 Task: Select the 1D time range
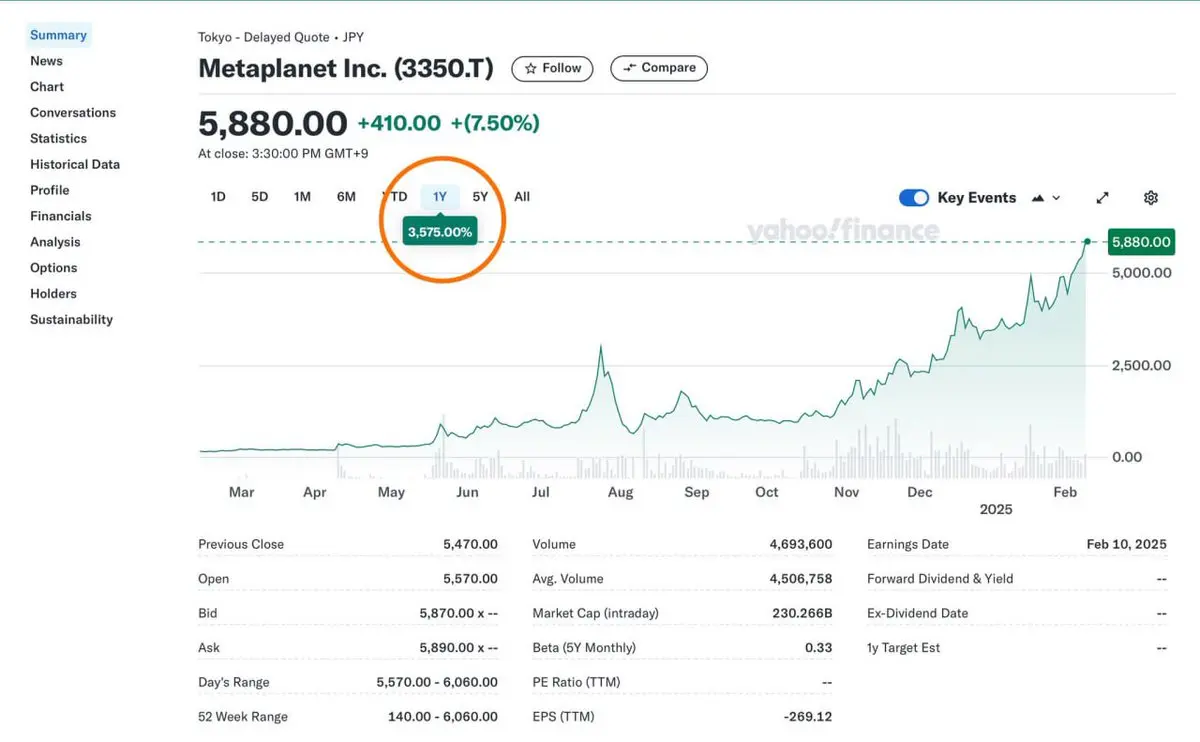click(x=218, y=197)
